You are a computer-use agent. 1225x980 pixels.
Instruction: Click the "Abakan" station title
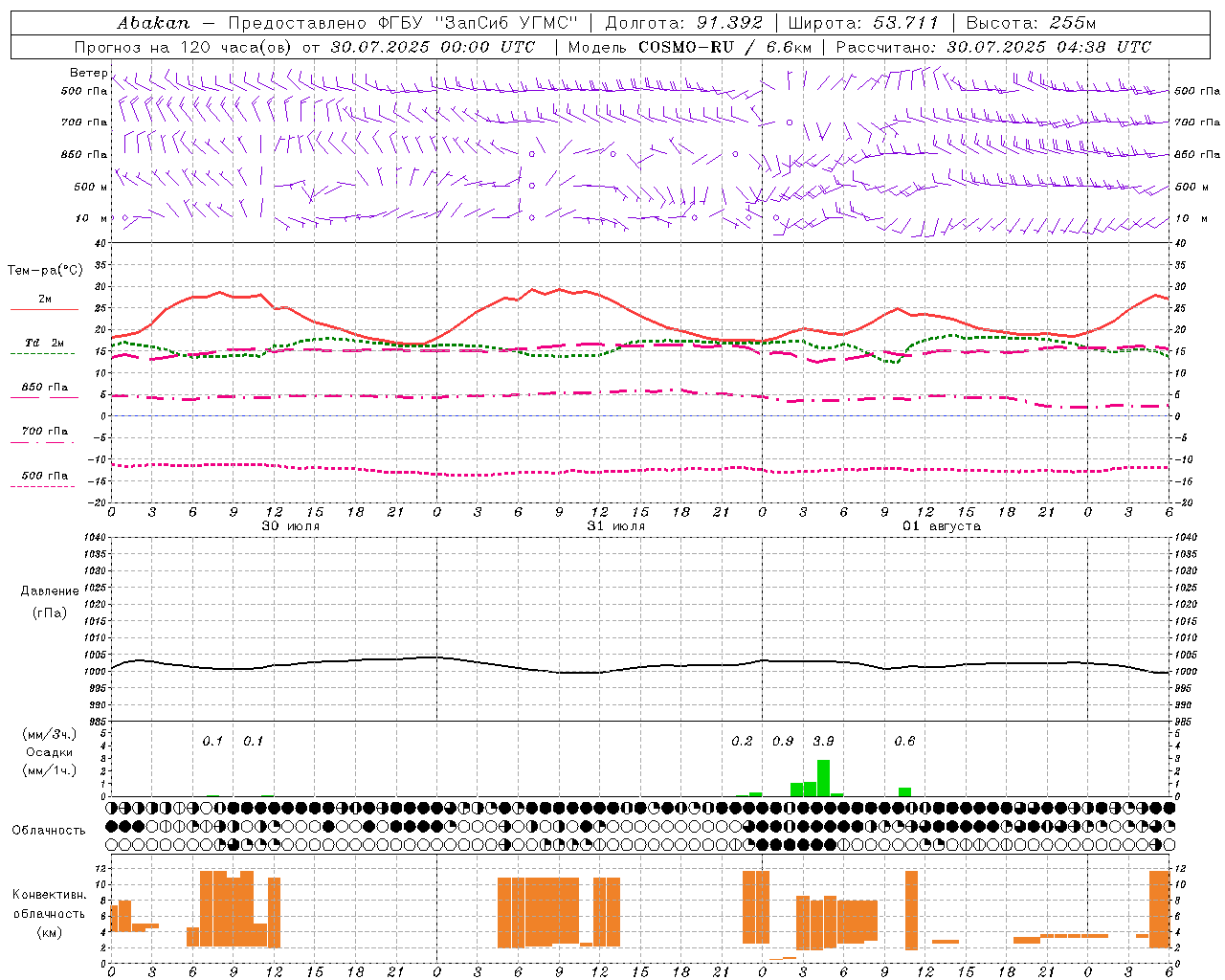tap(153, 22)
